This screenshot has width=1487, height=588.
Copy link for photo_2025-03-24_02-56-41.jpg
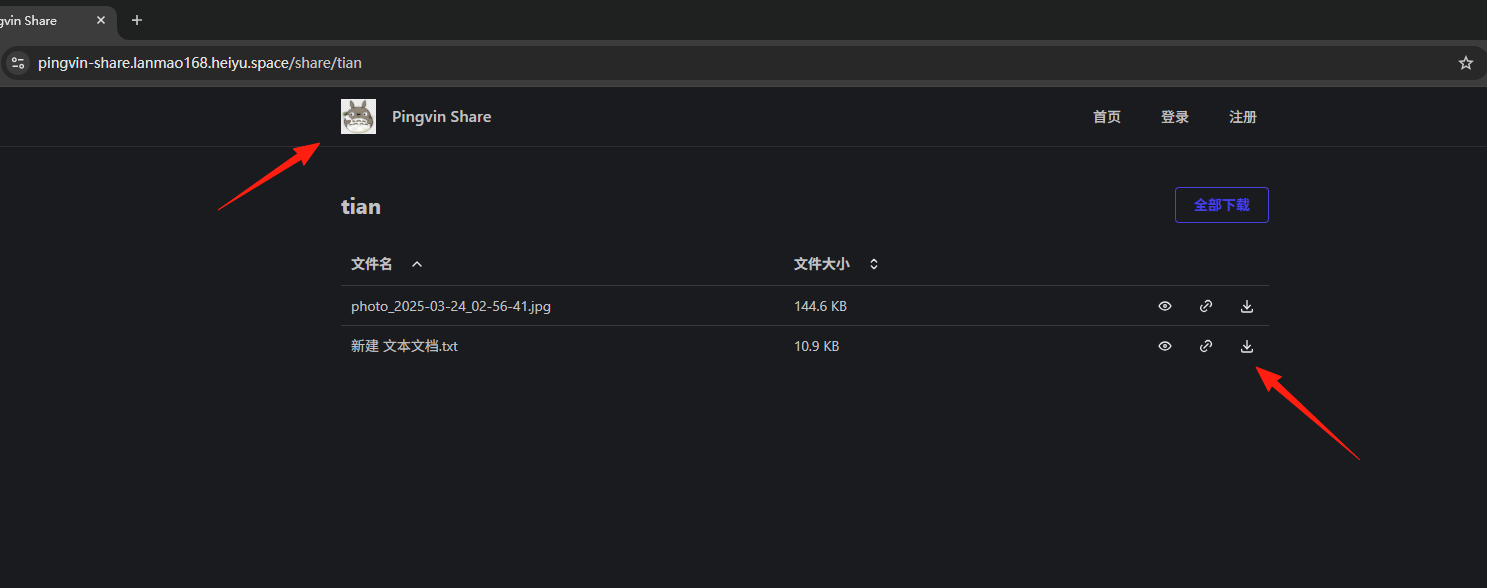click(x=1206, y=306)
